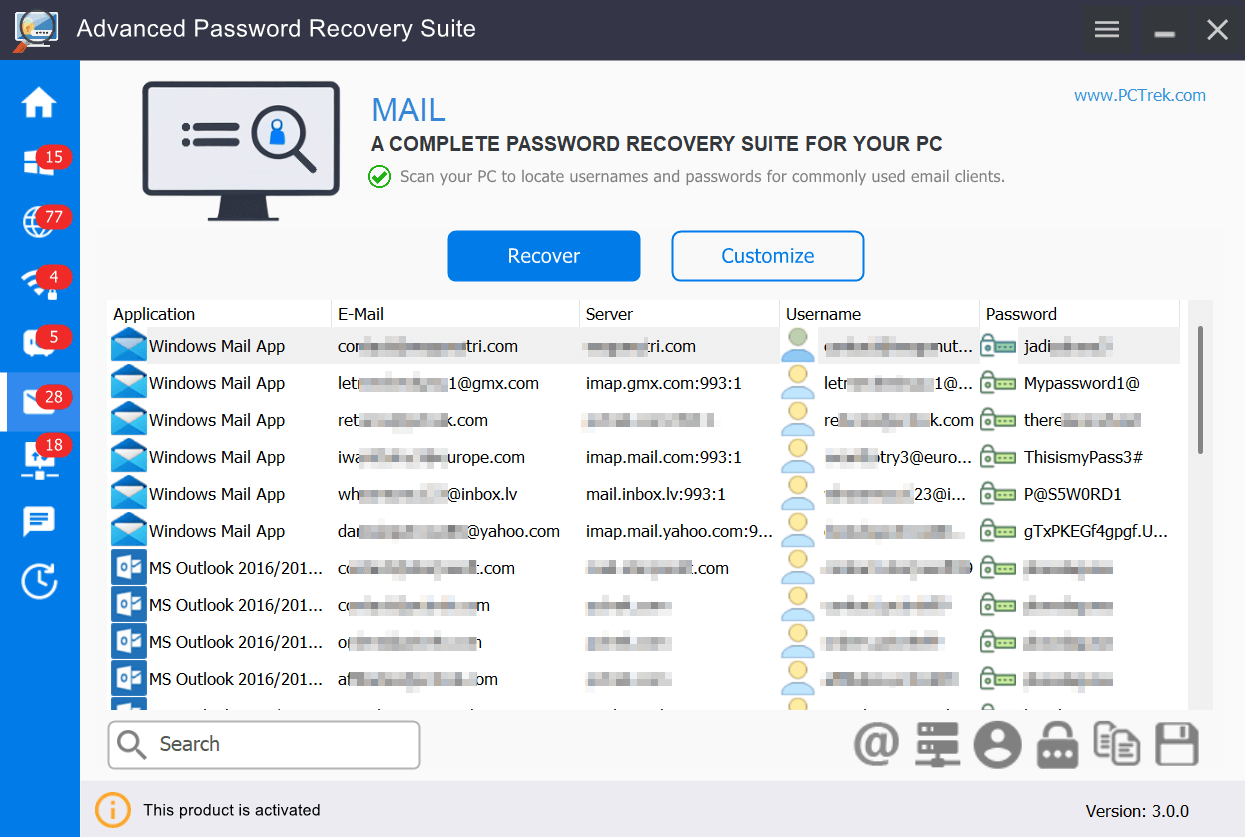This screenshot has width=1245, height=837.
Task: Click the user account icon in bottom toolbar
Action: pos(997,745)
